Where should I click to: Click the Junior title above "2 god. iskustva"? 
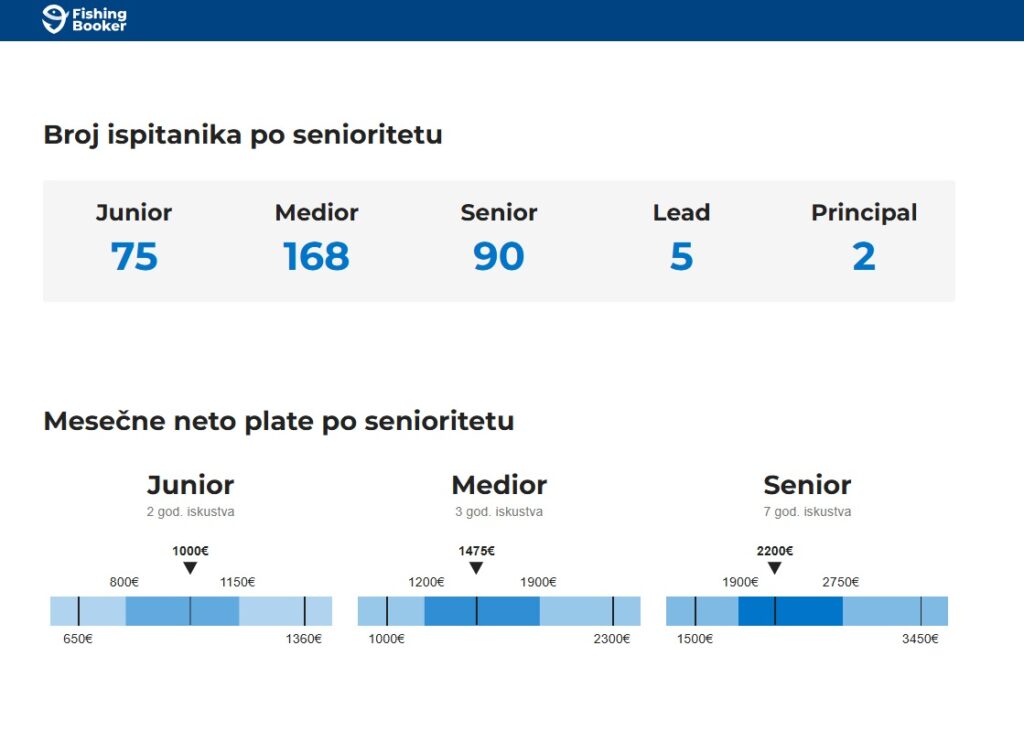tap(190, 485)
